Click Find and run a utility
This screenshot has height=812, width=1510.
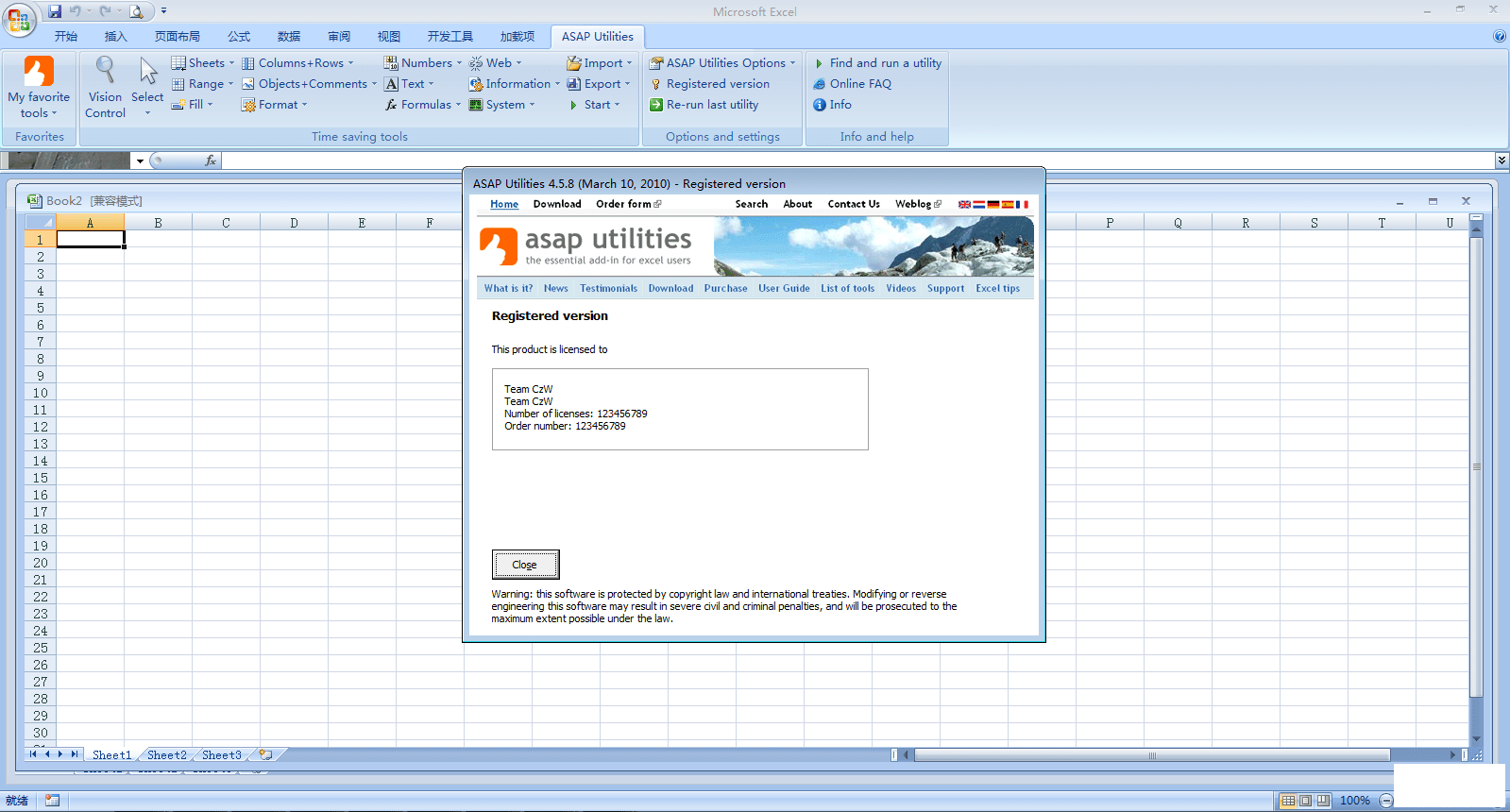click(x=877, y=63)
